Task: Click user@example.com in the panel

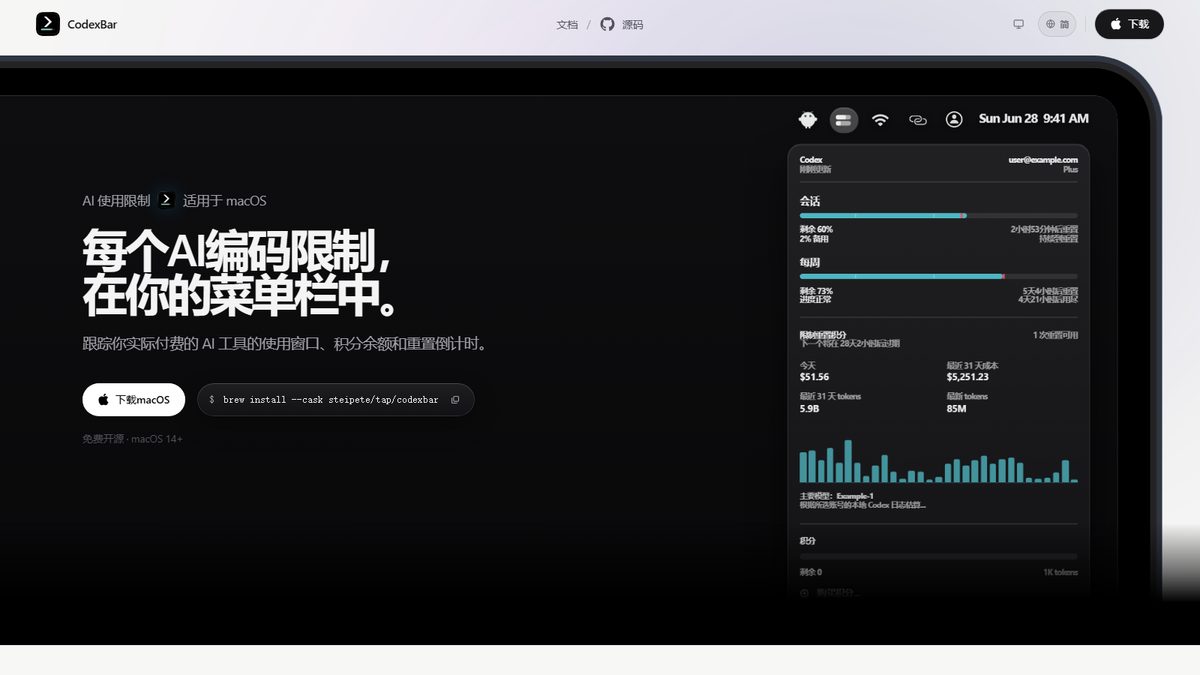Action: 1044,160
